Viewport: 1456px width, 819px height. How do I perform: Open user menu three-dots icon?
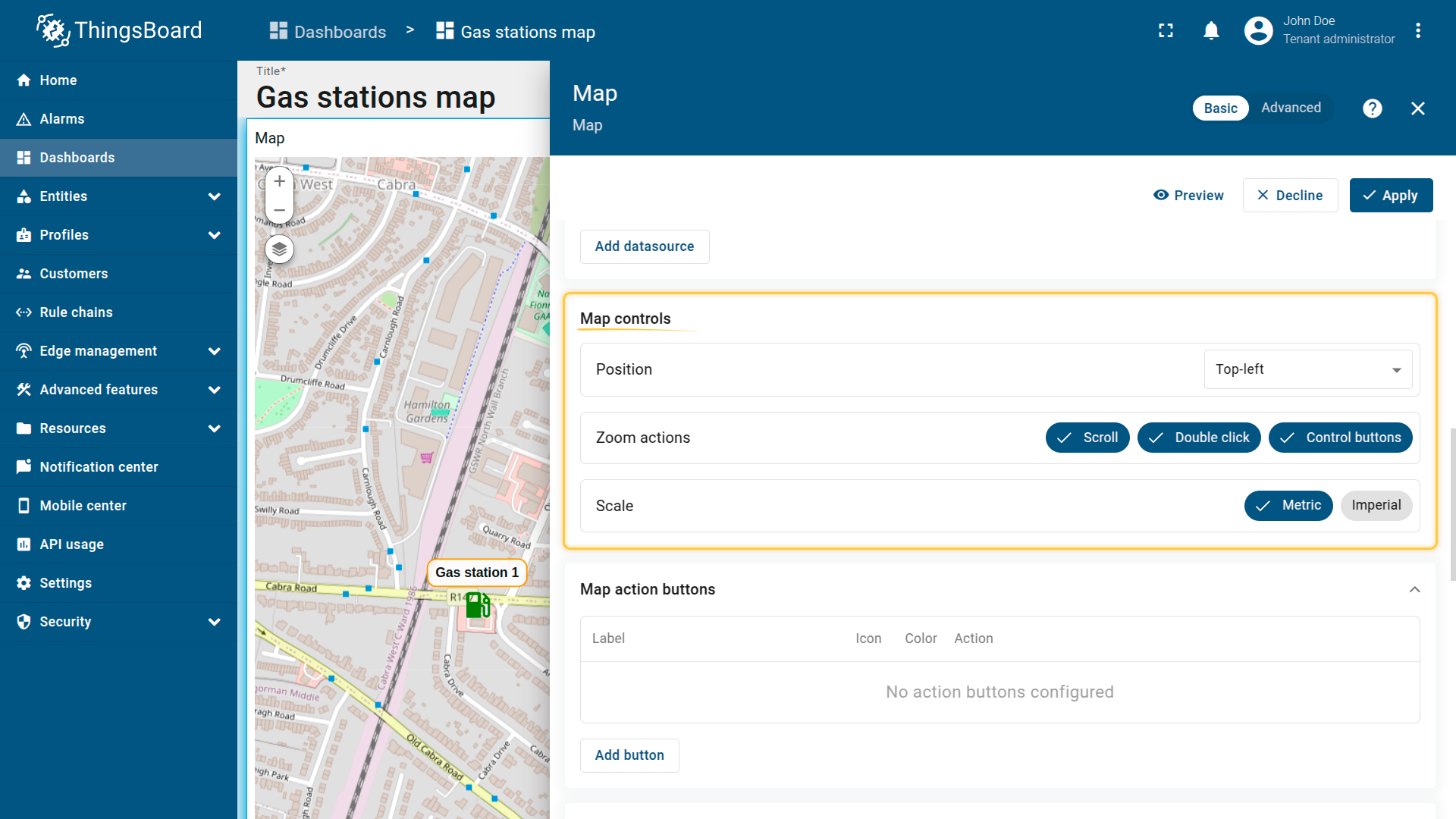tap(1418, 31)
